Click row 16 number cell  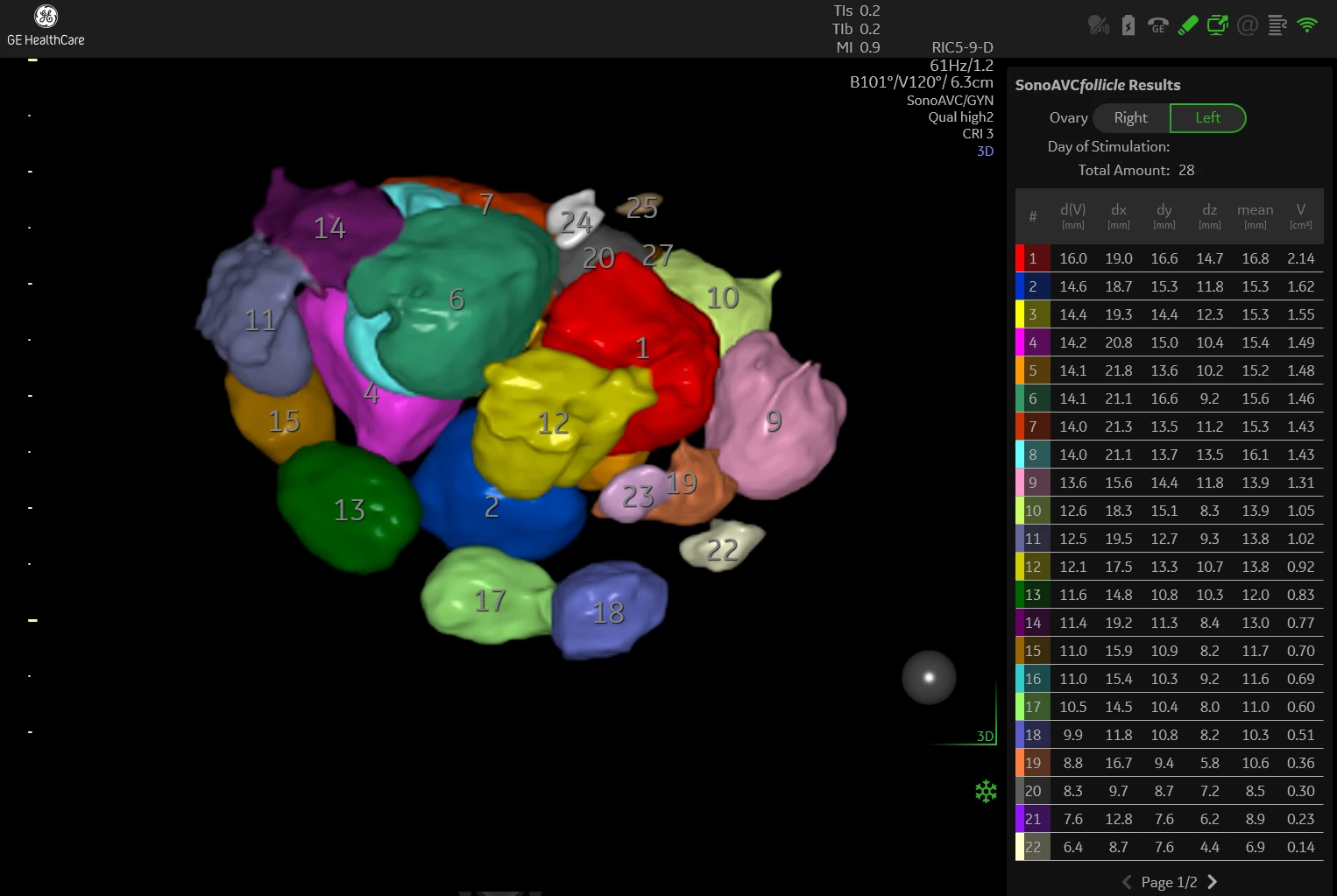click(x=1033, y=679)
